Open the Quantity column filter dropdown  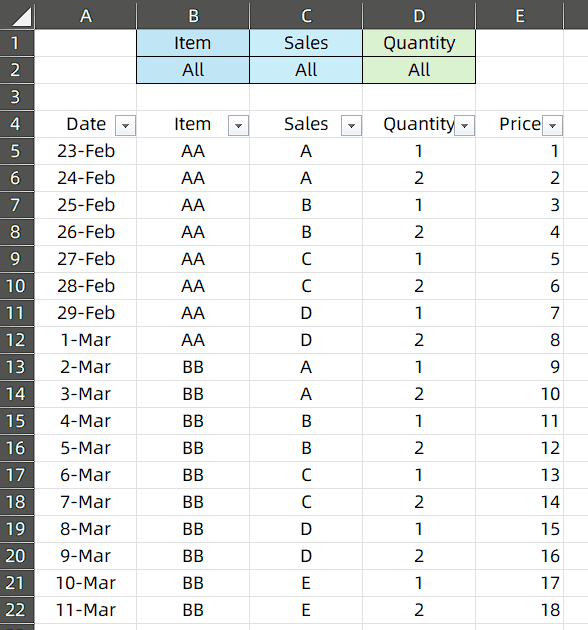tap(464, 125)
